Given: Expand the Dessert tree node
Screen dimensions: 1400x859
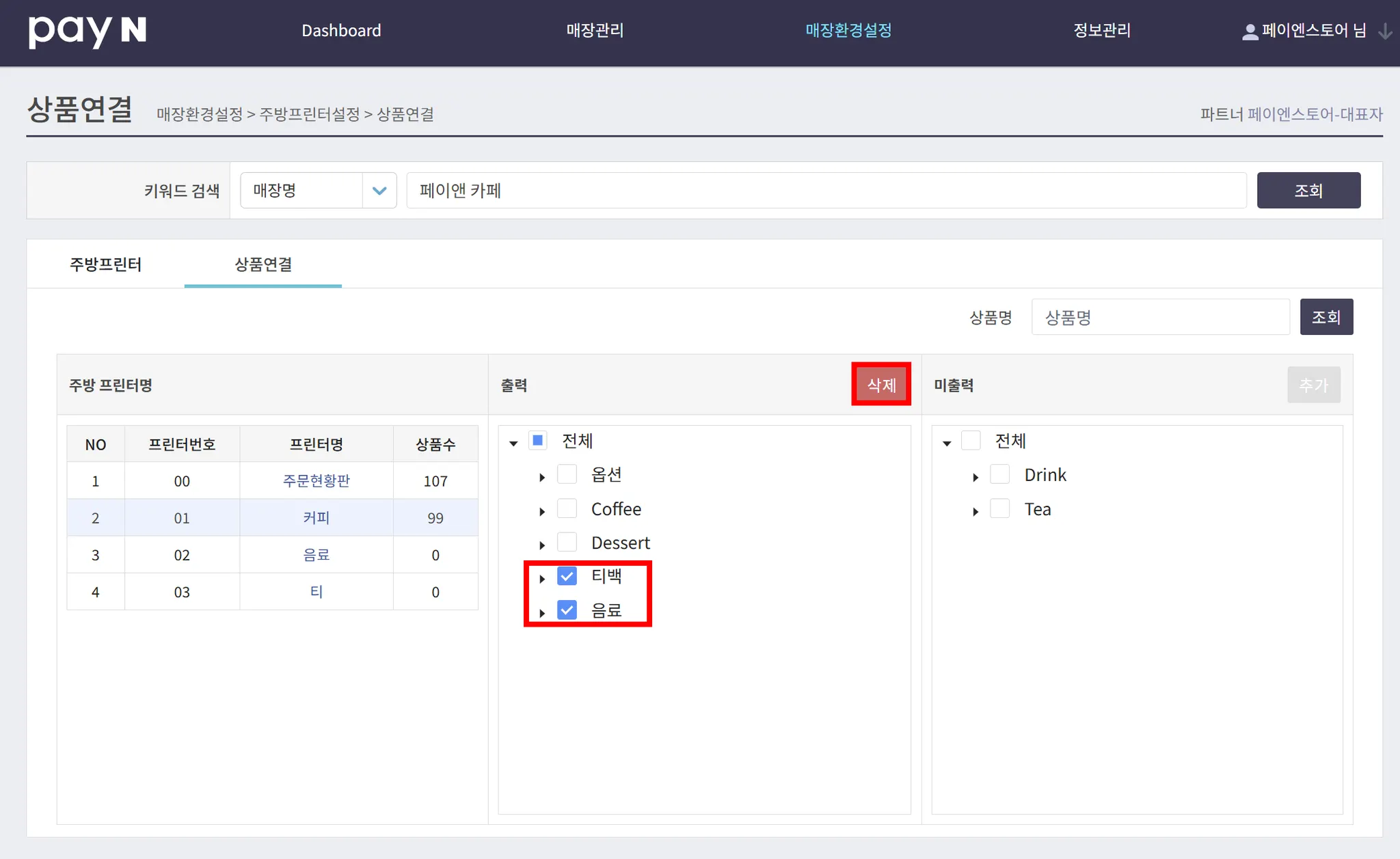Looking at the screenshot, I should 542,545.
